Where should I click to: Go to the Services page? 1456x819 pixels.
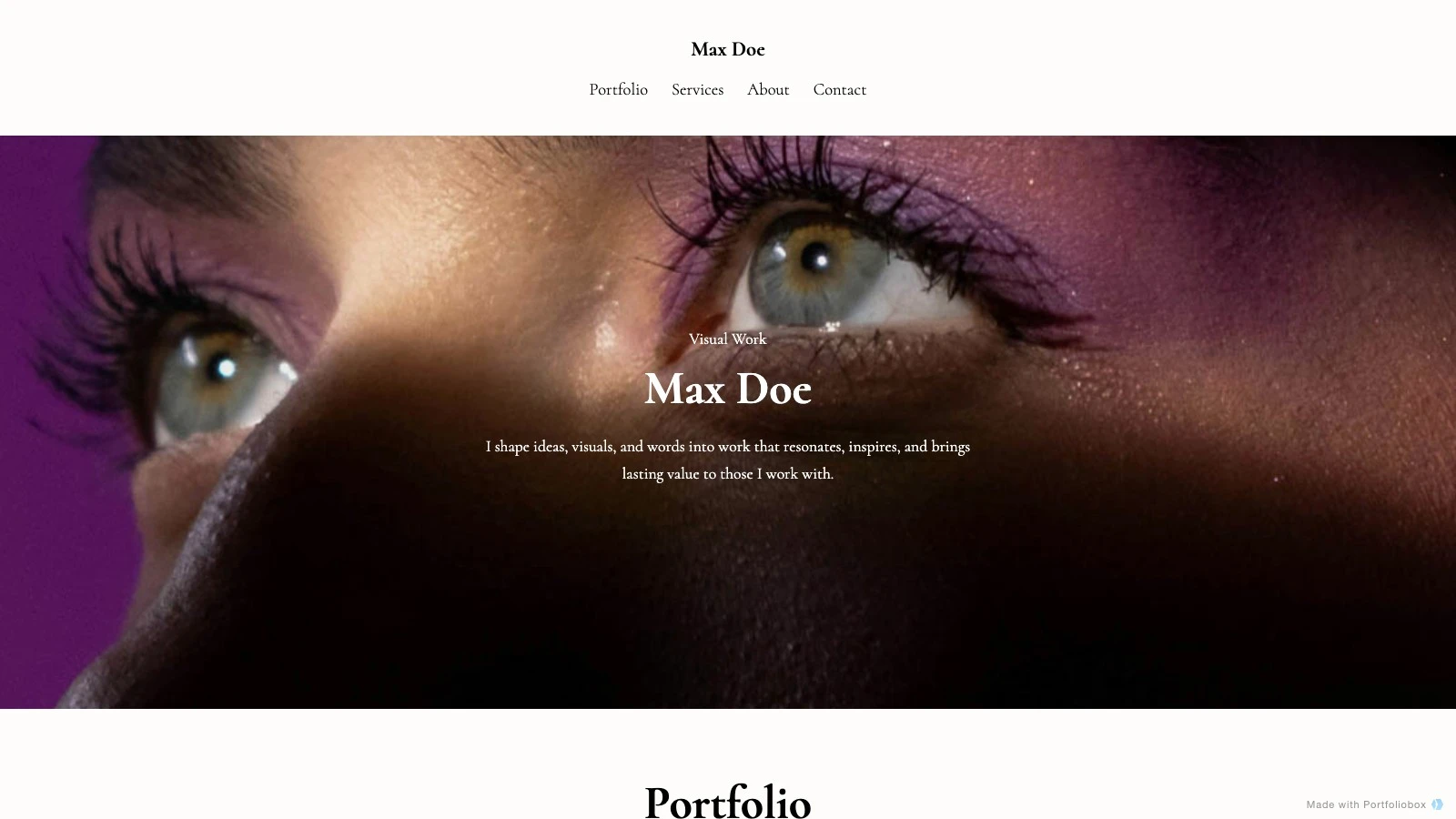(697, 89)
